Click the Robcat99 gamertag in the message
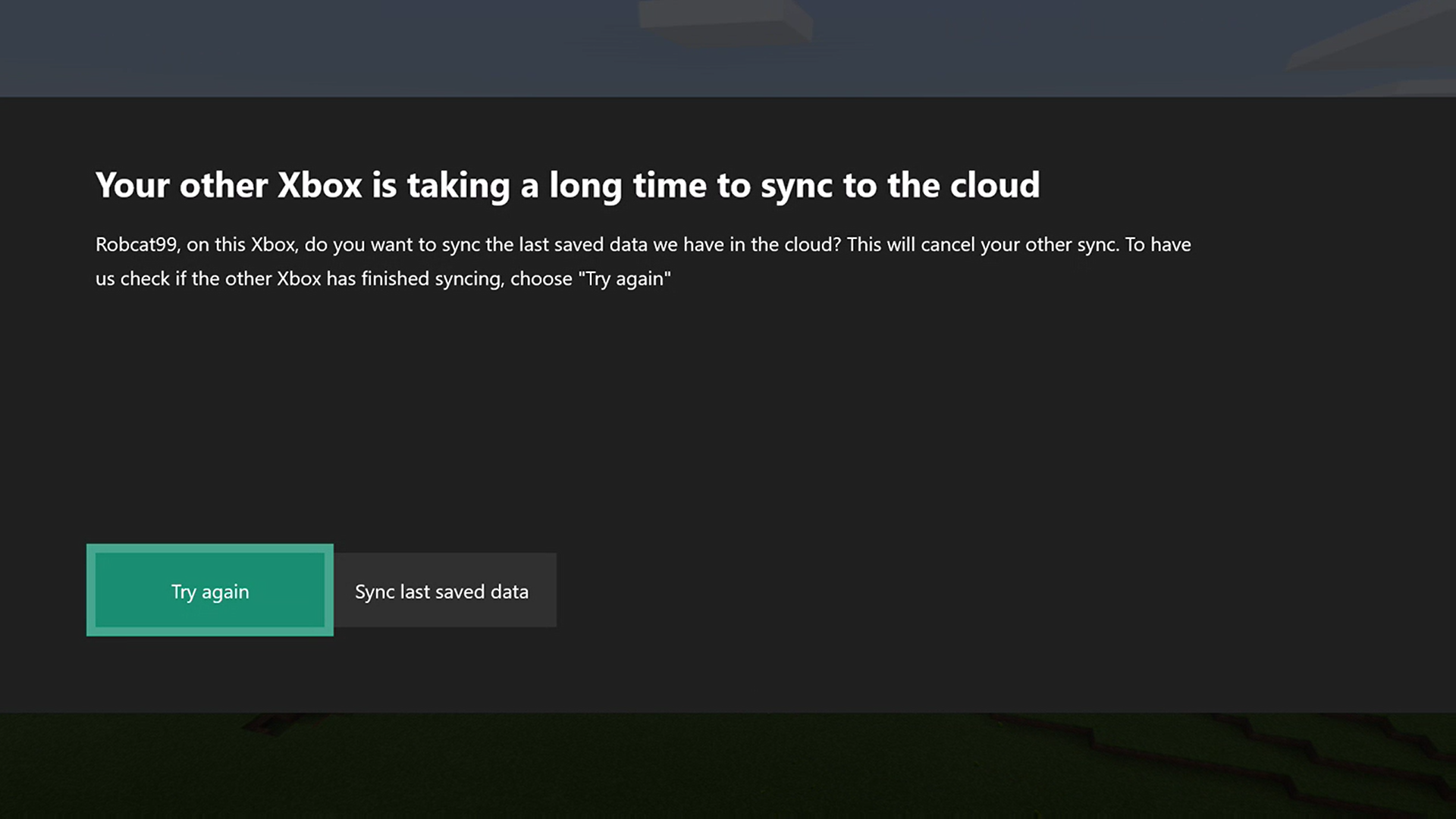The height and width of the screenshot is (819, 1456). coord(136,245)
